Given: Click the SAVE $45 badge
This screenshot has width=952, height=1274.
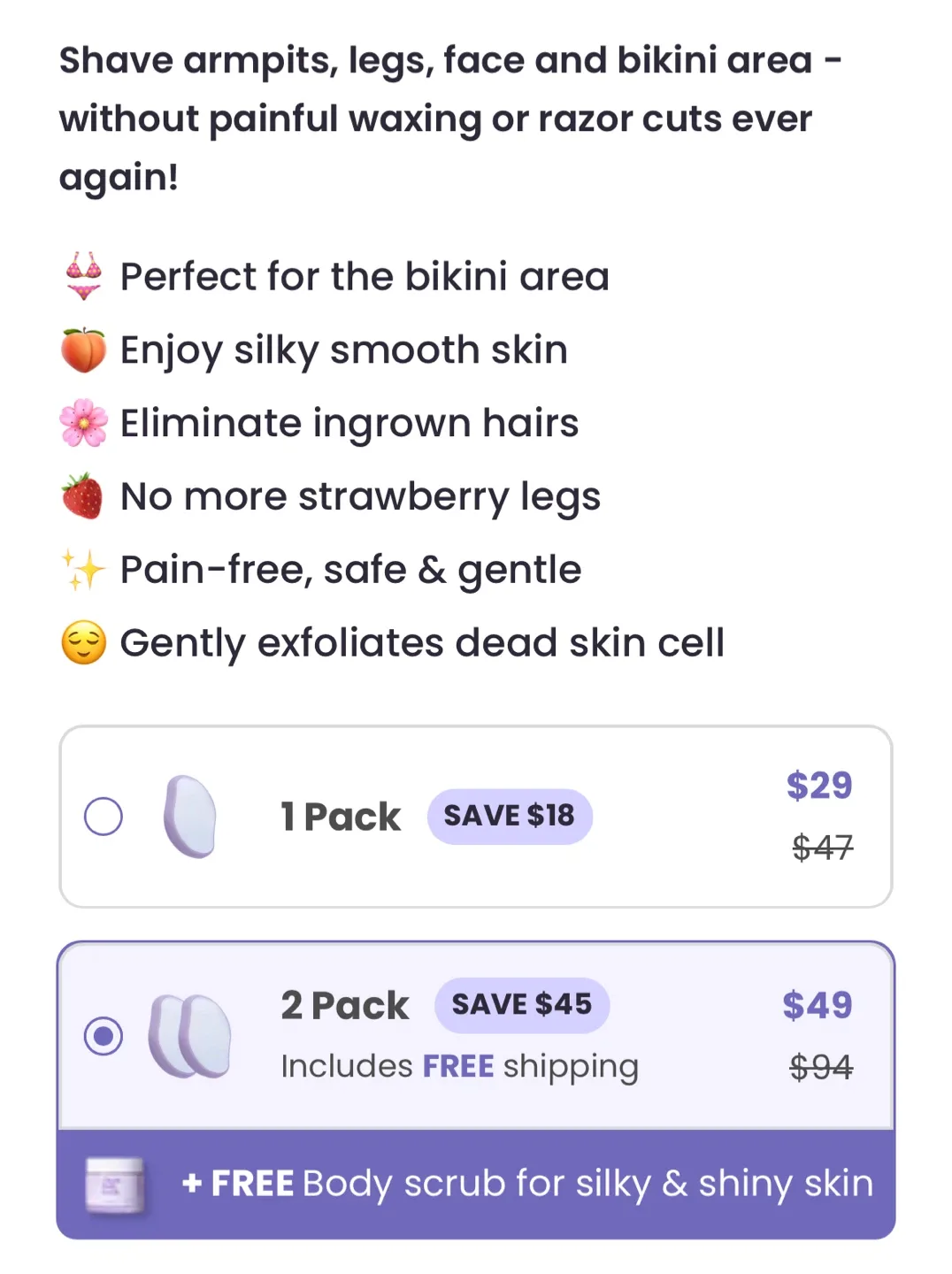Looking at the screenshot, I should tap(521, 1005).
